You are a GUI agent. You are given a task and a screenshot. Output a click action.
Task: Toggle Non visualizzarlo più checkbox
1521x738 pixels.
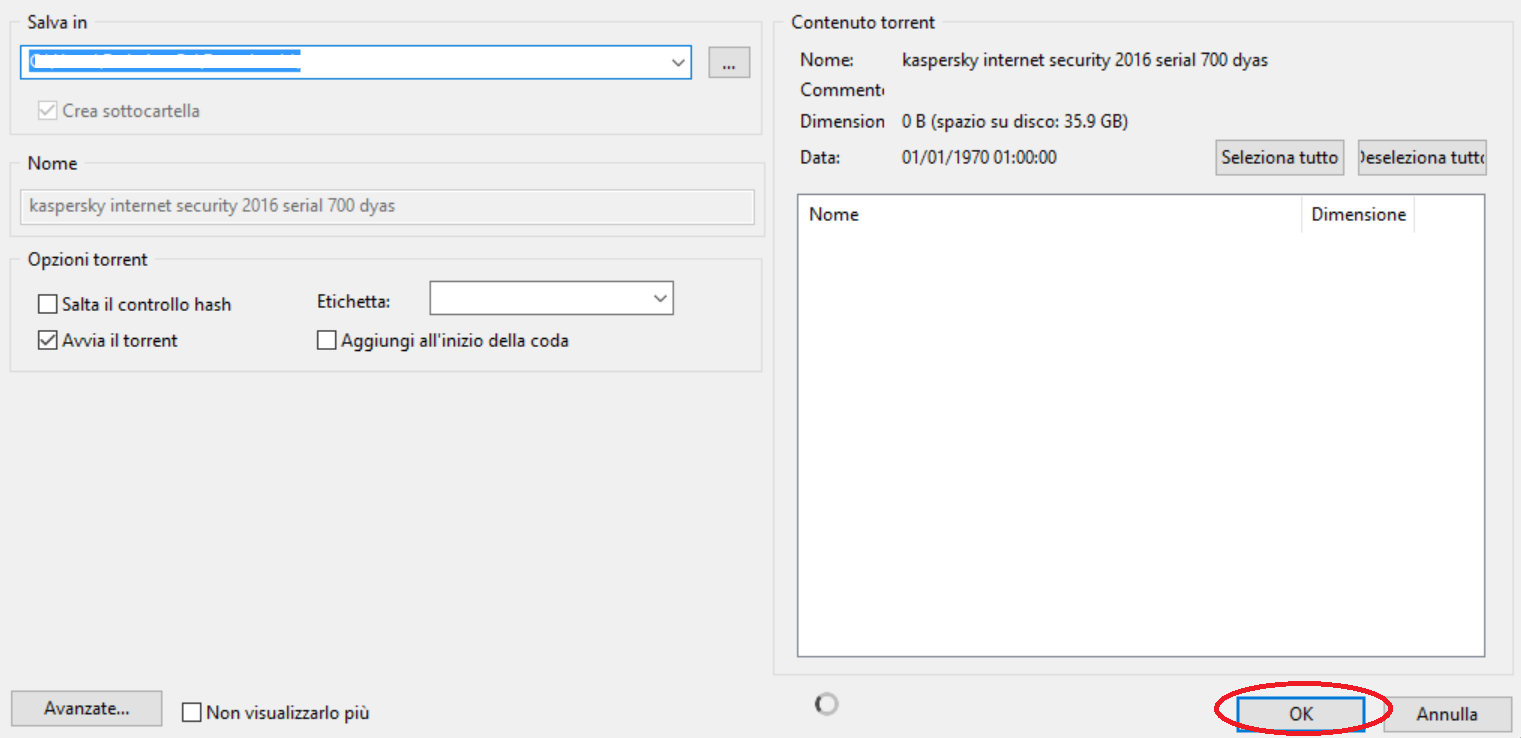192,713
